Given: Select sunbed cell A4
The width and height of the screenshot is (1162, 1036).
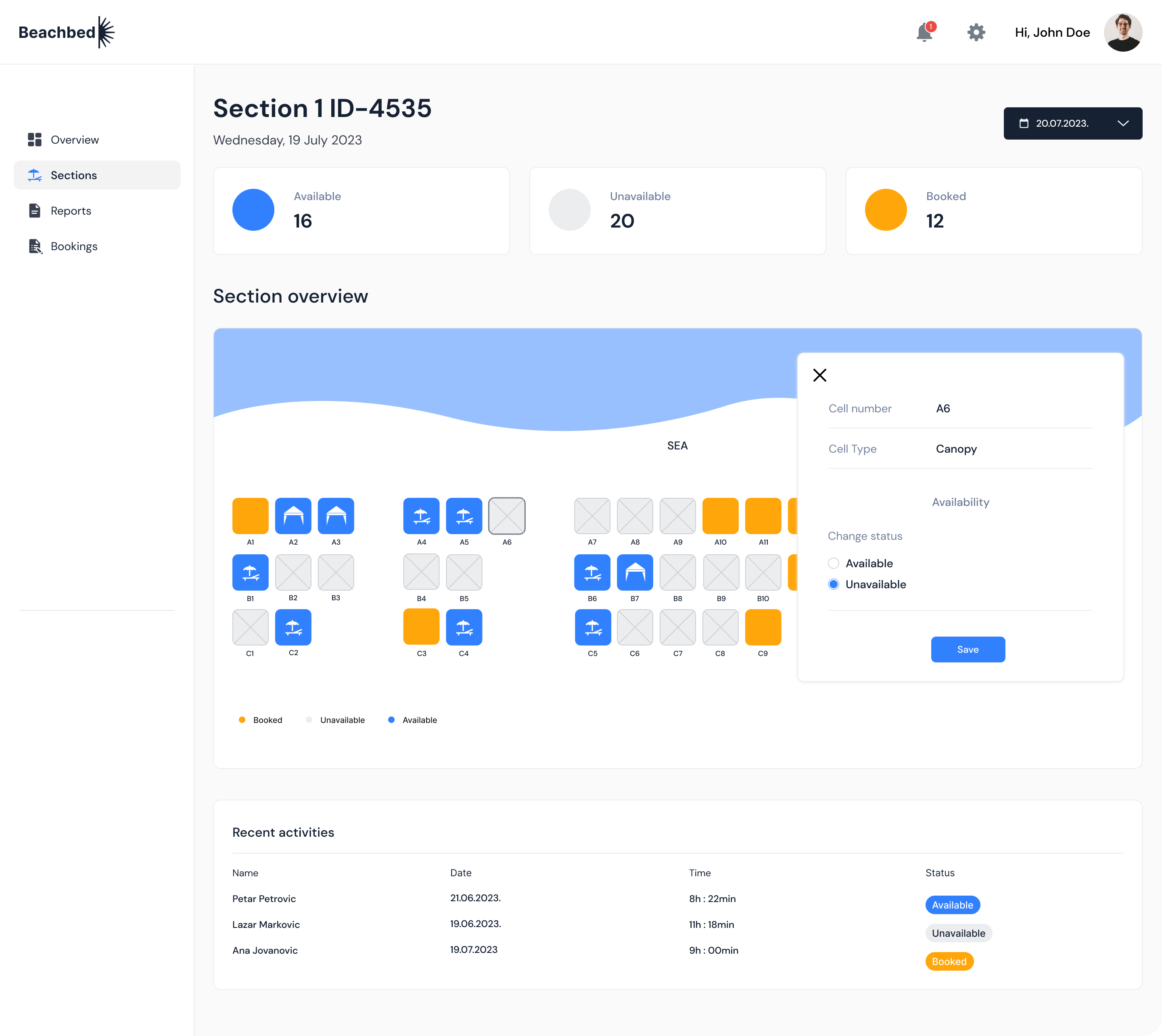Looking at the screenshot, I should click(421, 516).
